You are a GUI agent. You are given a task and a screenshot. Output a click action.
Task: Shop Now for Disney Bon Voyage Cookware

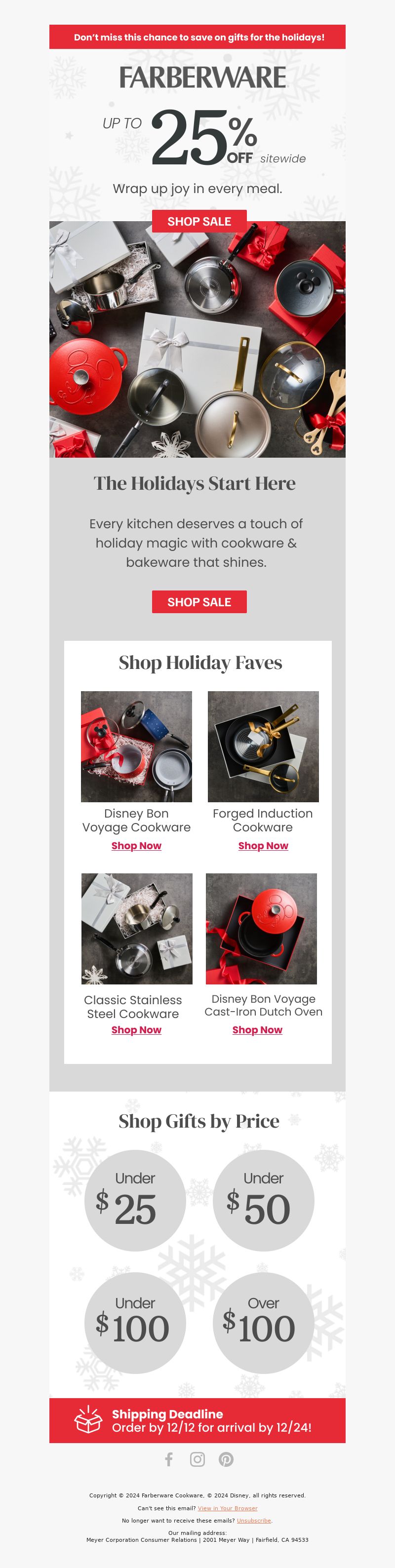pyautogui.click(x=136, y=846)
